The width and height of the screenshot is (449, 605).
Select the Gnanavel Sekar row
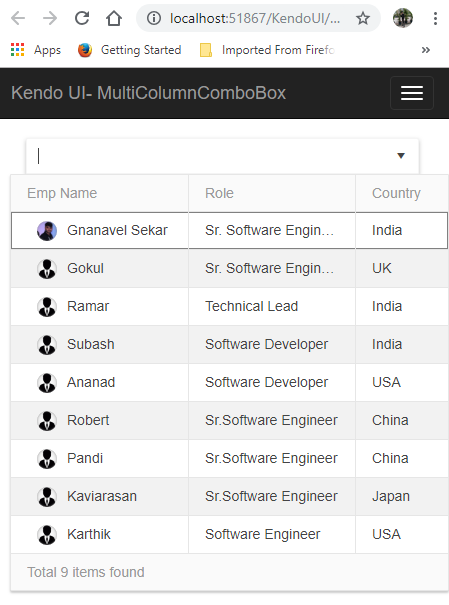229,230
